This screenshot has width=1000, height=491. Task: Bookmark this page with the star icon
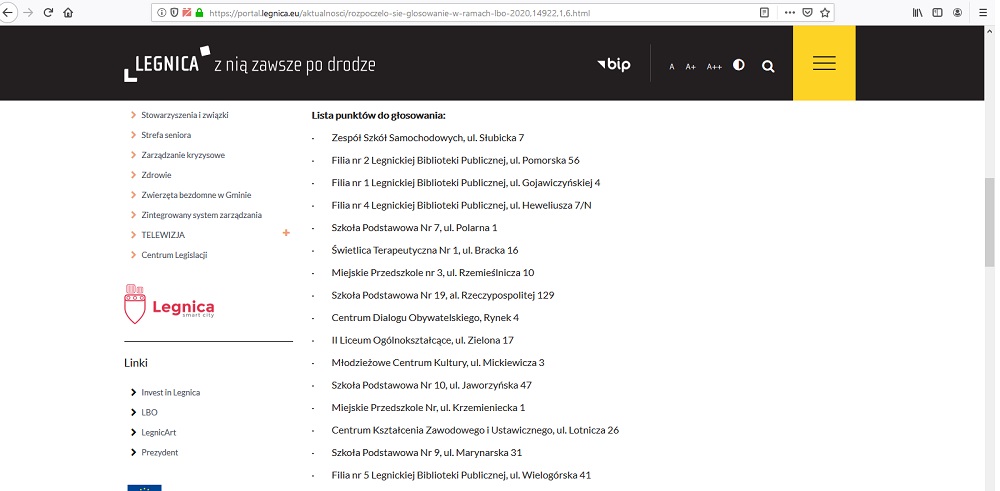(x=825, y=12)
